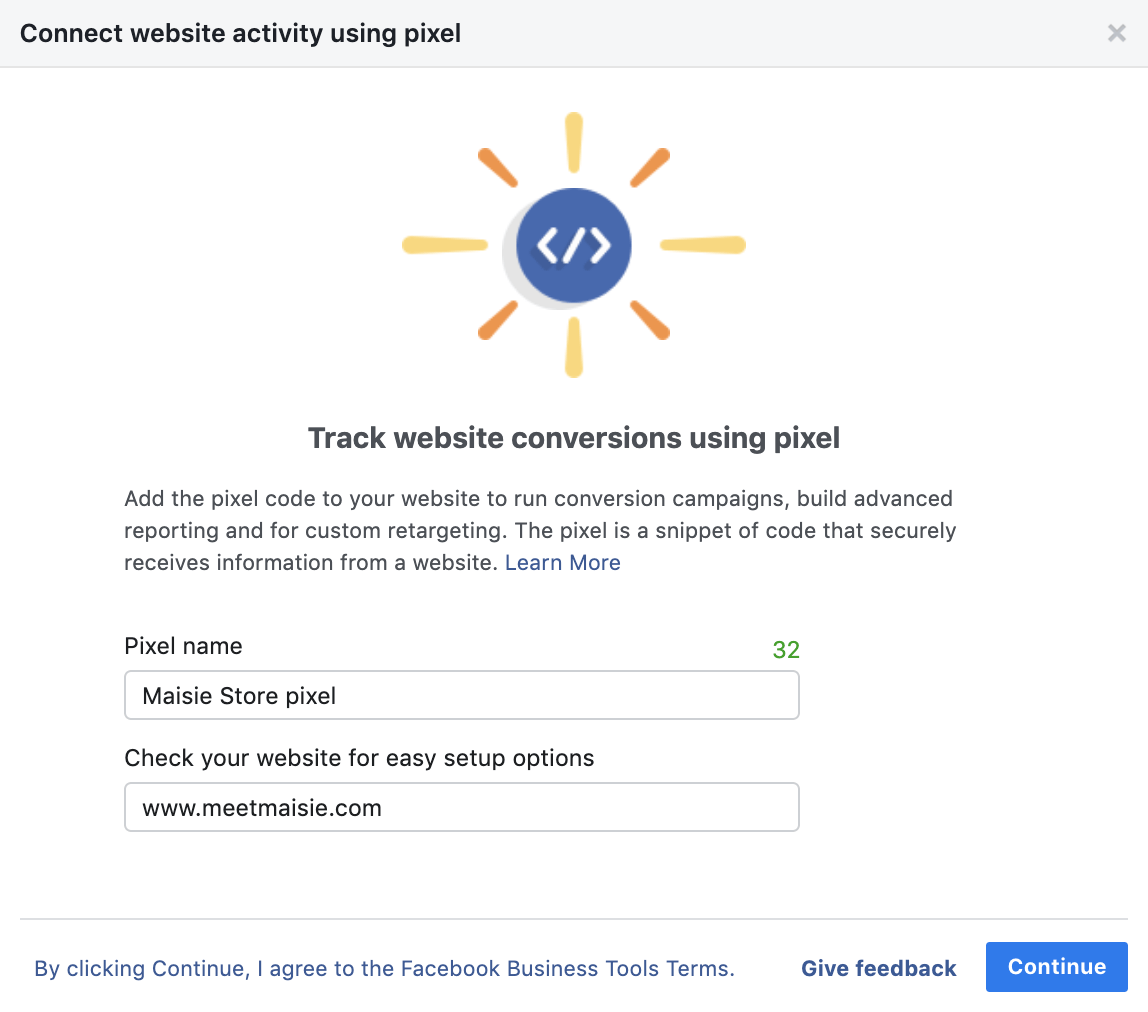This screenshot has width=1148, height=1012.
Task: Click the 'Track website conversions using pixel' heading
Action: click(x=573, y=438)
